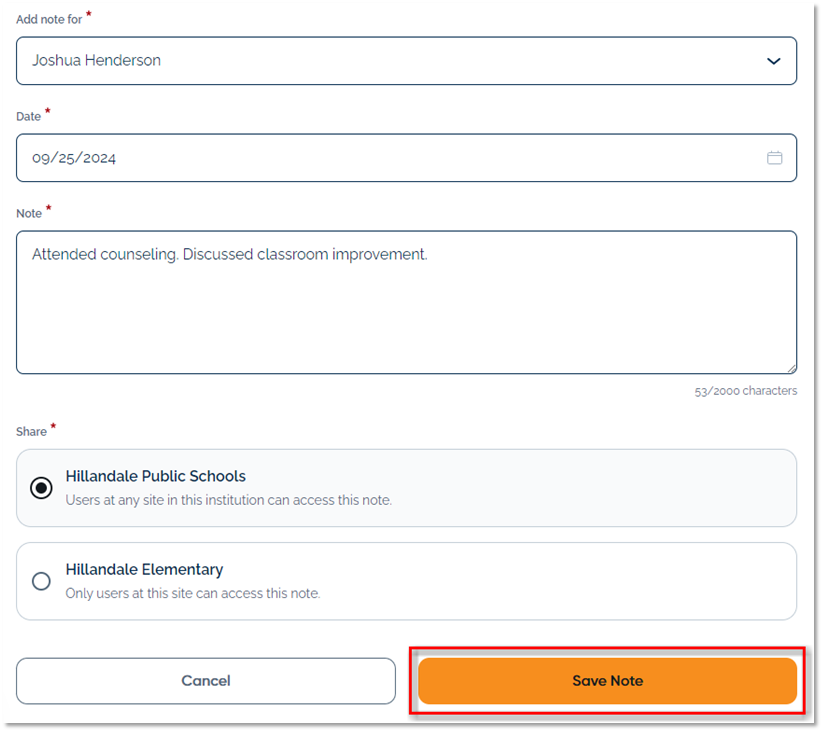Click the Hillandale Elementary option title
Image resolution: width=823 pixels, height=732 pixels.
(x=144, y=569)
